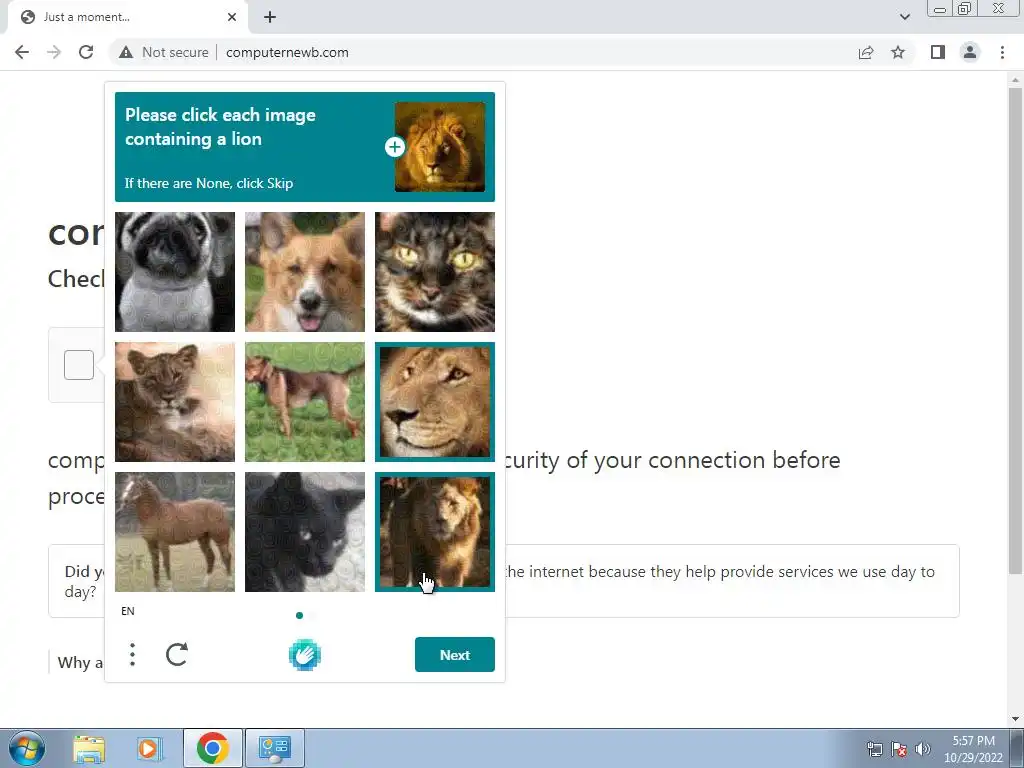Open the taskbar clock and date
Viewport: 1024px width, 768px height.
pos(973,749)
